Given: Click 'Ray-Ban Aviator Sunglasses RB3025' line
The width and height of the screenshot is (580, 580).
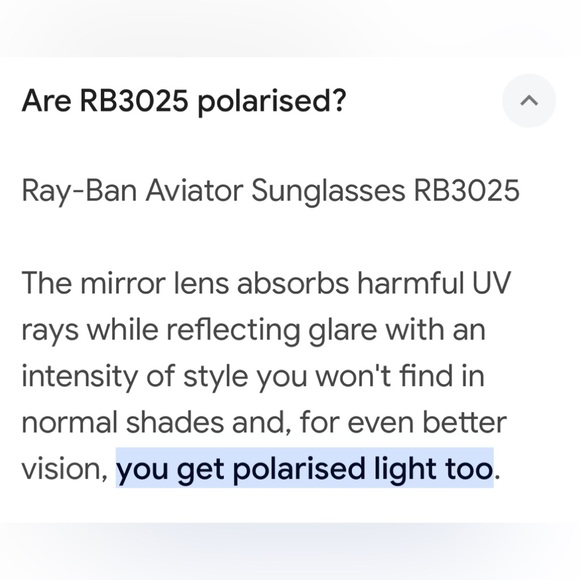Looking at the screenshot, I should (x=270, y=192).
